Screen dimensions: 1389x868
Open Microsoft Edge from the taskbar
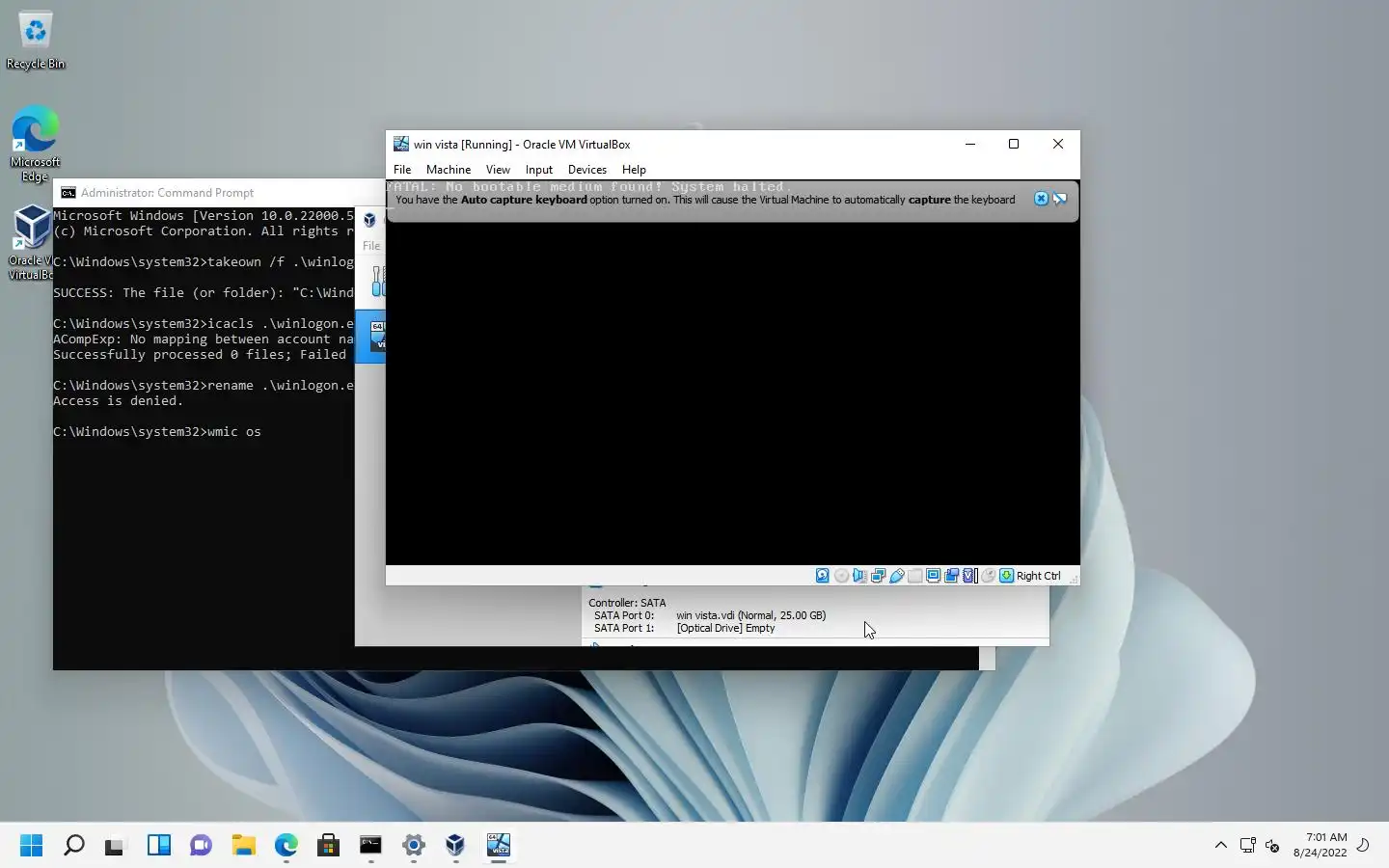(286, 846)
